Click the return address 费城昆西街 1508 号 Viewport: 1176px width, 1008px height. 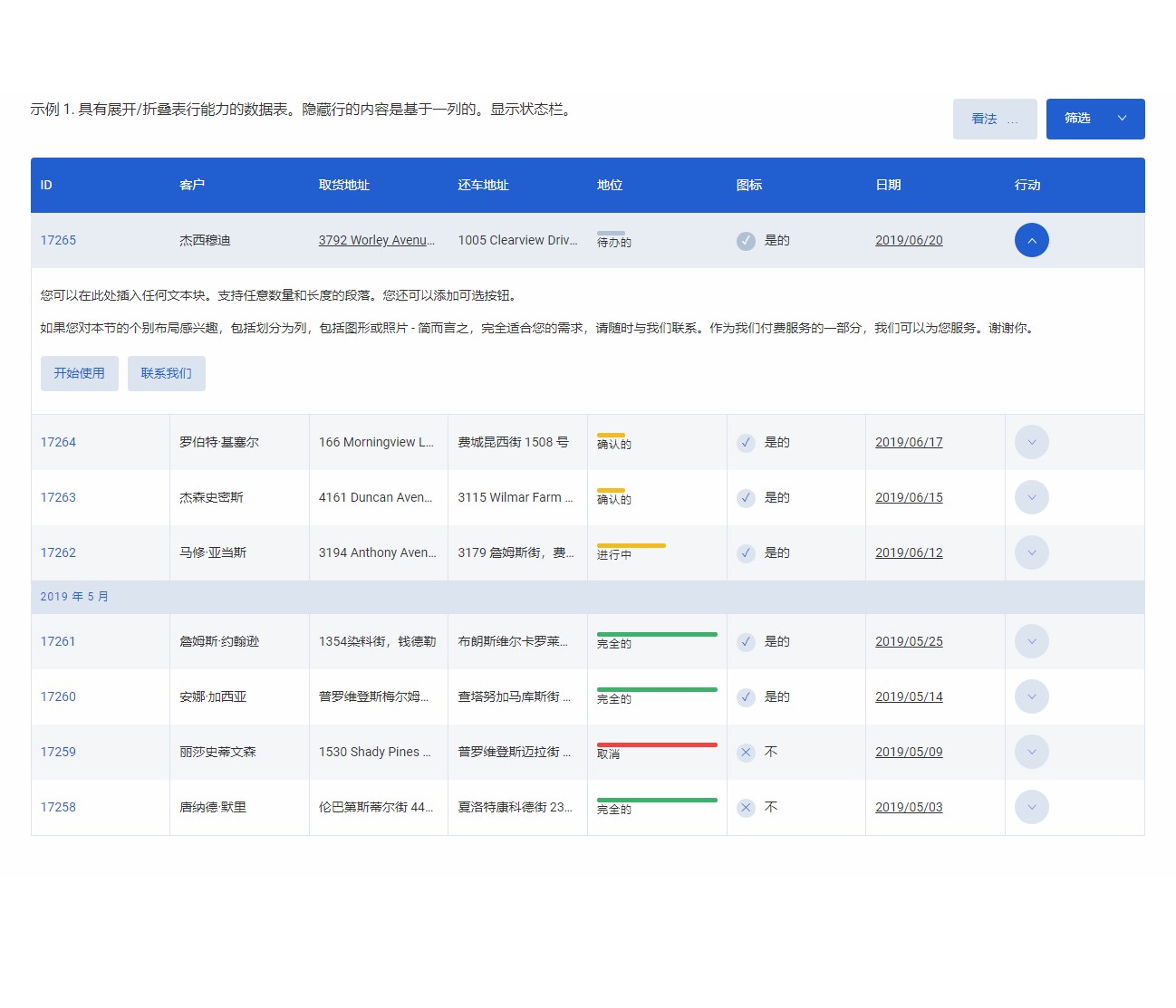coord(514,442)
